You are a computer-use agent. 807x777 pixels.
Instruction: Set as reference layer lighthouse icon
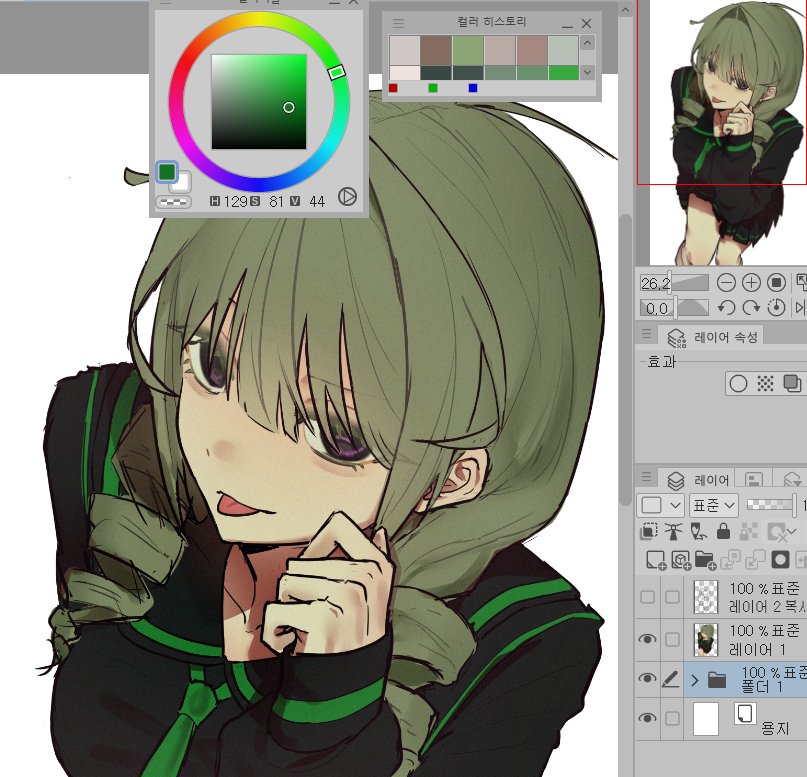(x=673, y=531)
